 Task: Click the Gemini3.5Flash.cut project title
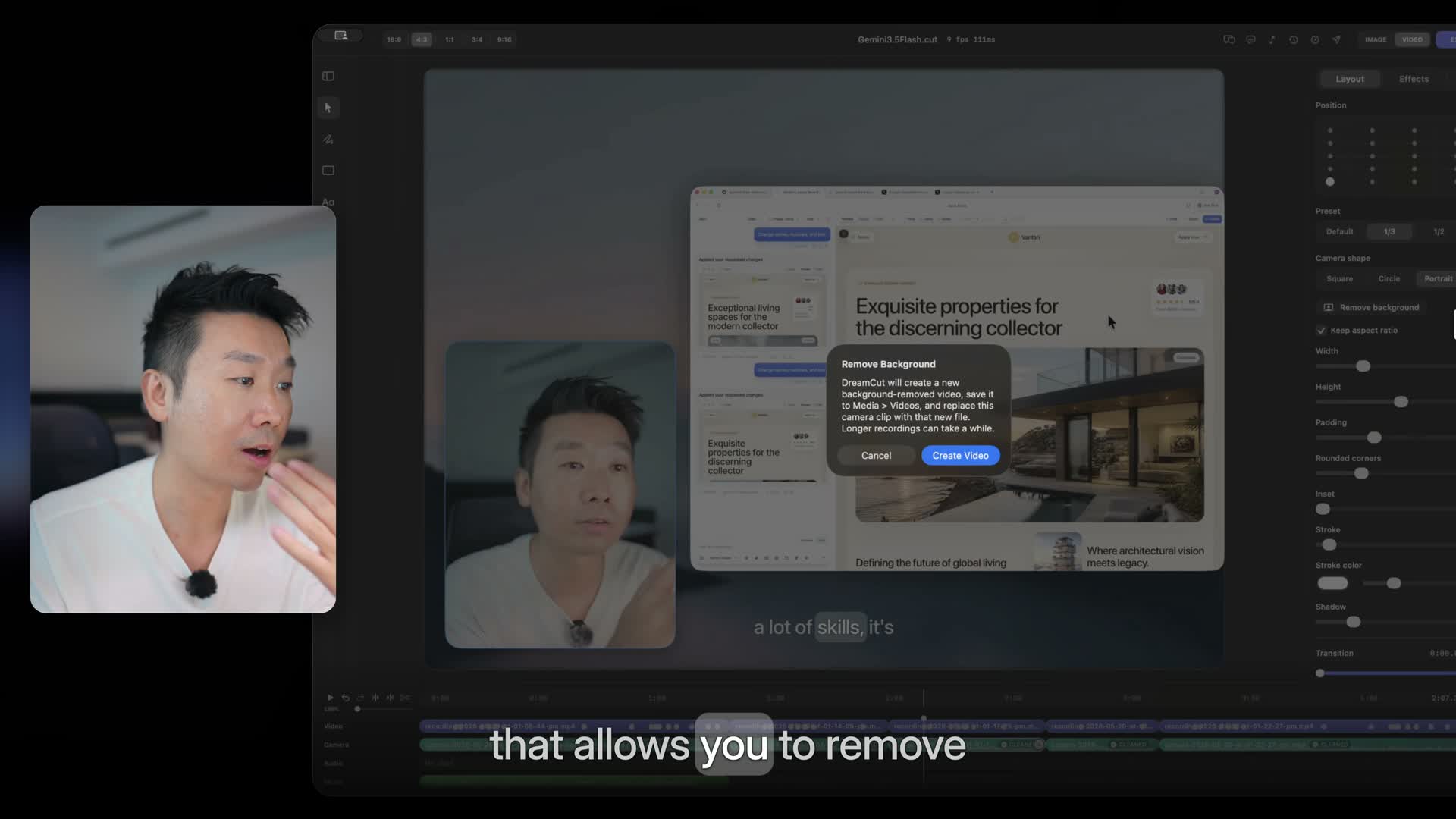[897, 39]
